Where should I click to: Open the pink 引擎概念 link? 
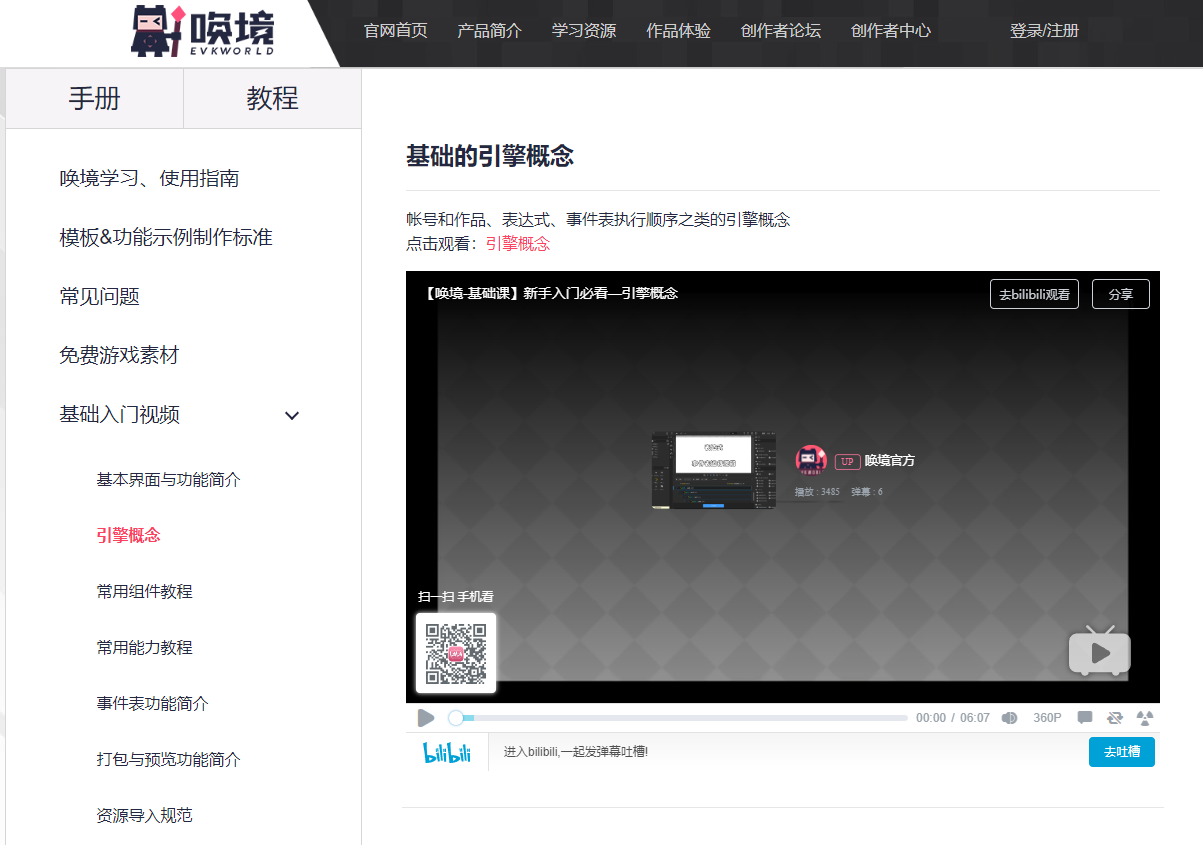click(x=518, y=244)
